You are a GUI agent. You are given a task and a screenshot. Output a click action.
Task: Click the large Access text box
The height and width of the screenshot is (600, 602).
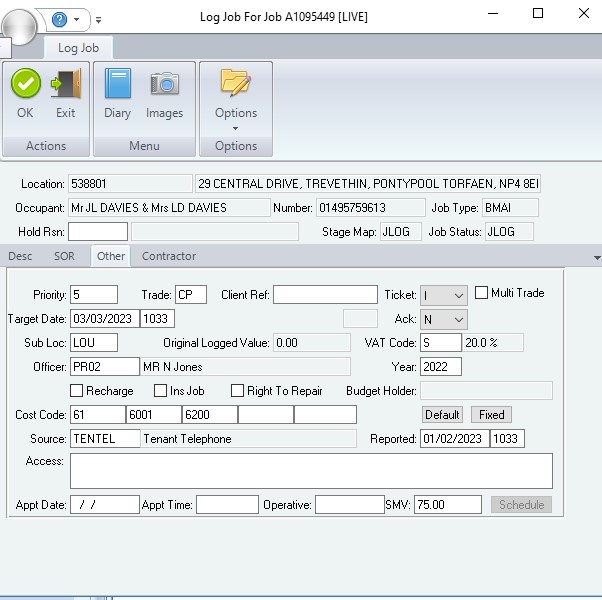311,471
